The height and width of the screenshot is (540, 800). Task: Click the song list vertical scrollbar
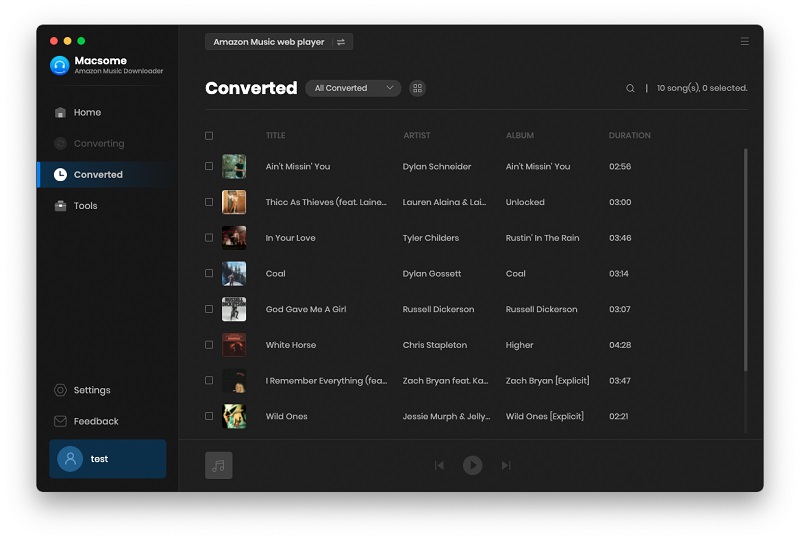[745, 260]
